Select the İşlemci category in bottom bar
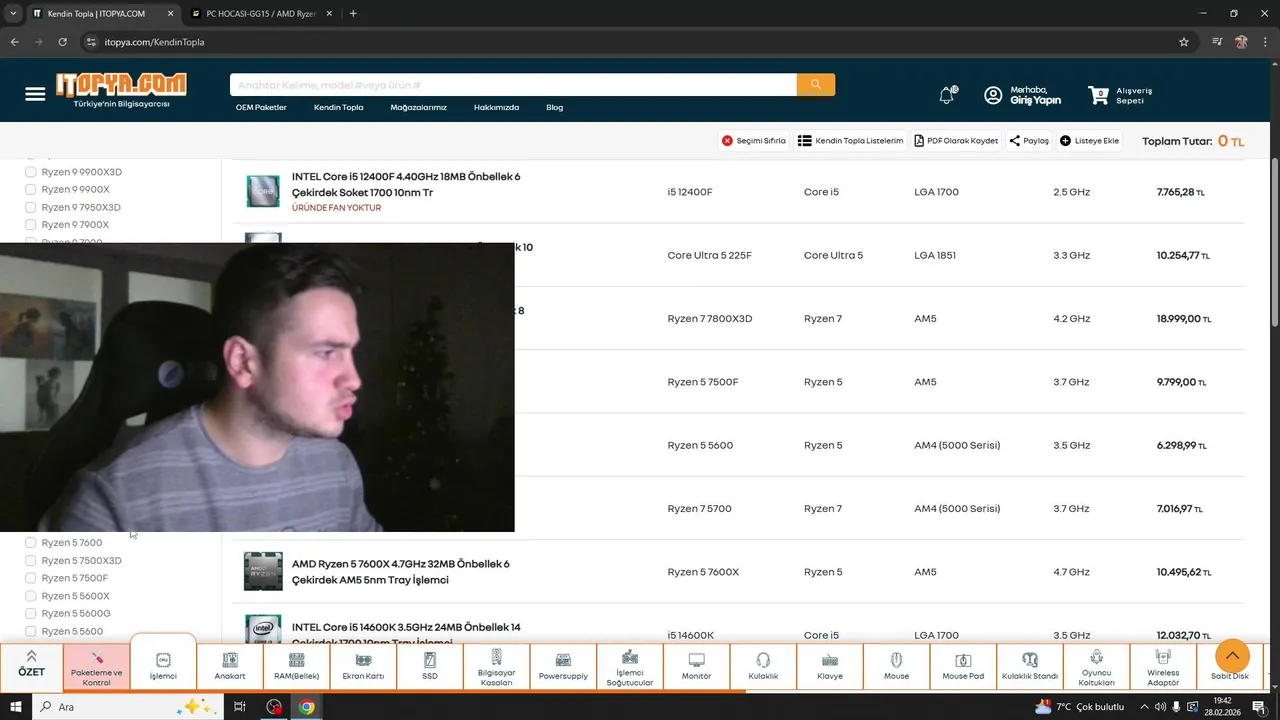The width and height of the screenshot is (1280, 720). point(163,666)
